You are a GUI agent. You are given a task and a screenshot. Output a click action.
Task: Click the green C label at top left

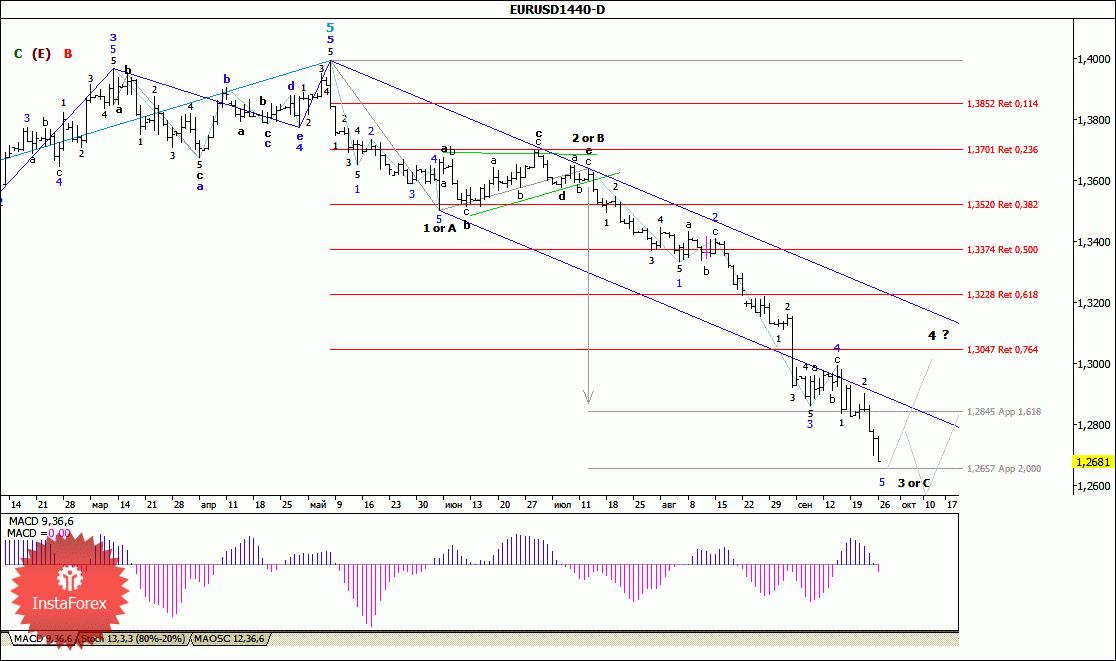point(18,54)
